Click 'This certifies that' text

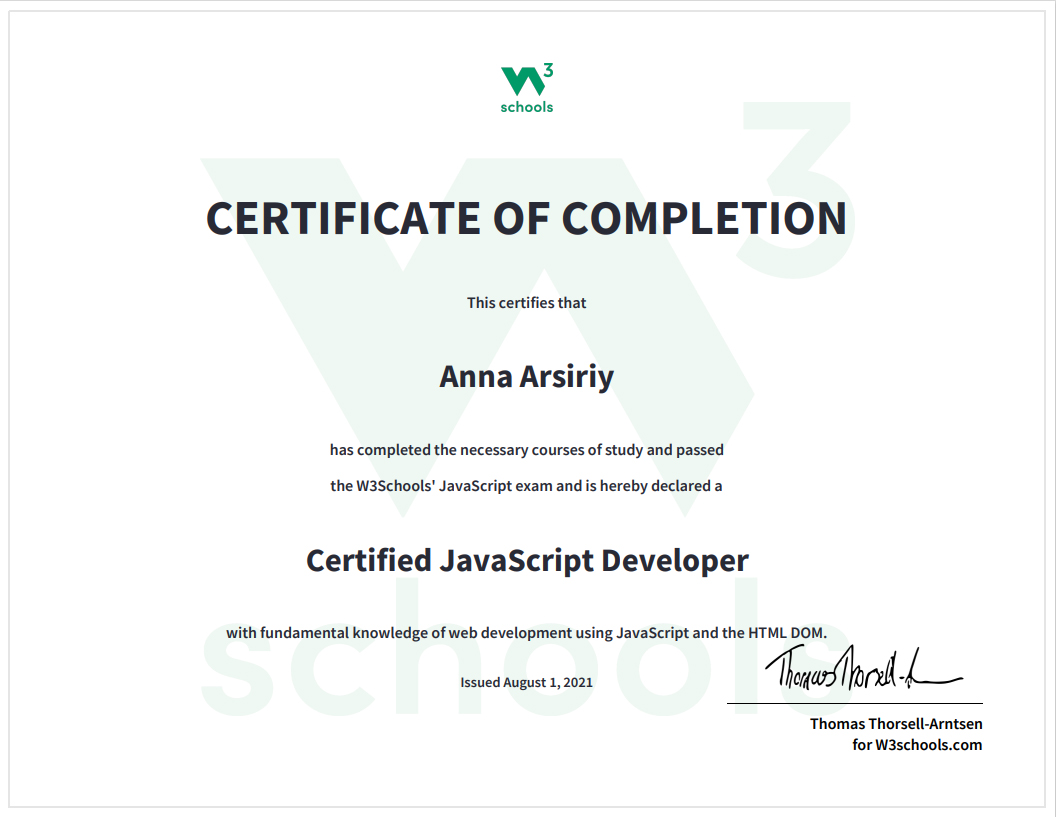point(526,302)
